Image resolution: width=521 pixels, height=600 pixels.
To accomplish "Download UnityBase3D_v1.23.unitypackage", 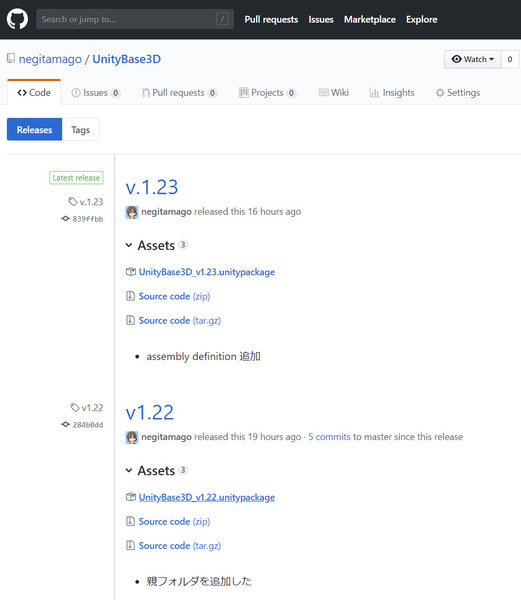I will tap(207, 272).
